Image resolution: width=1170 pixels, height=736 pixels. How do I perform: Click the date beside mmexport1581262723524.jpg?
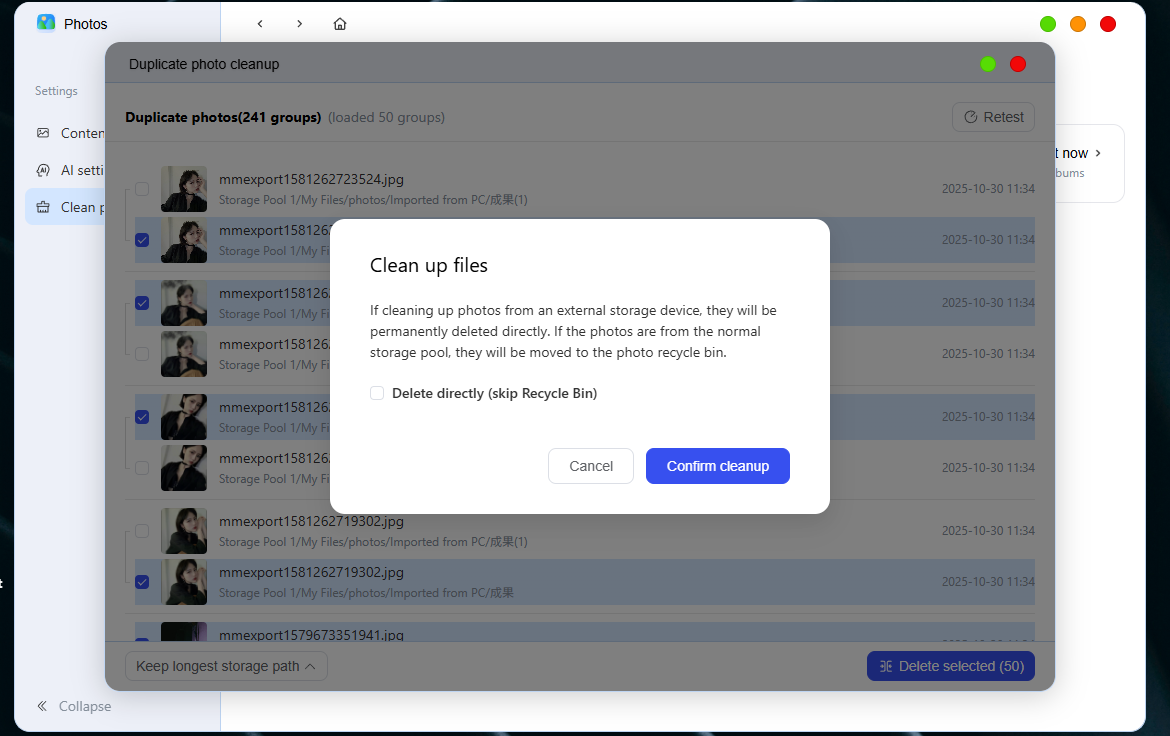[x=988, y=189]
